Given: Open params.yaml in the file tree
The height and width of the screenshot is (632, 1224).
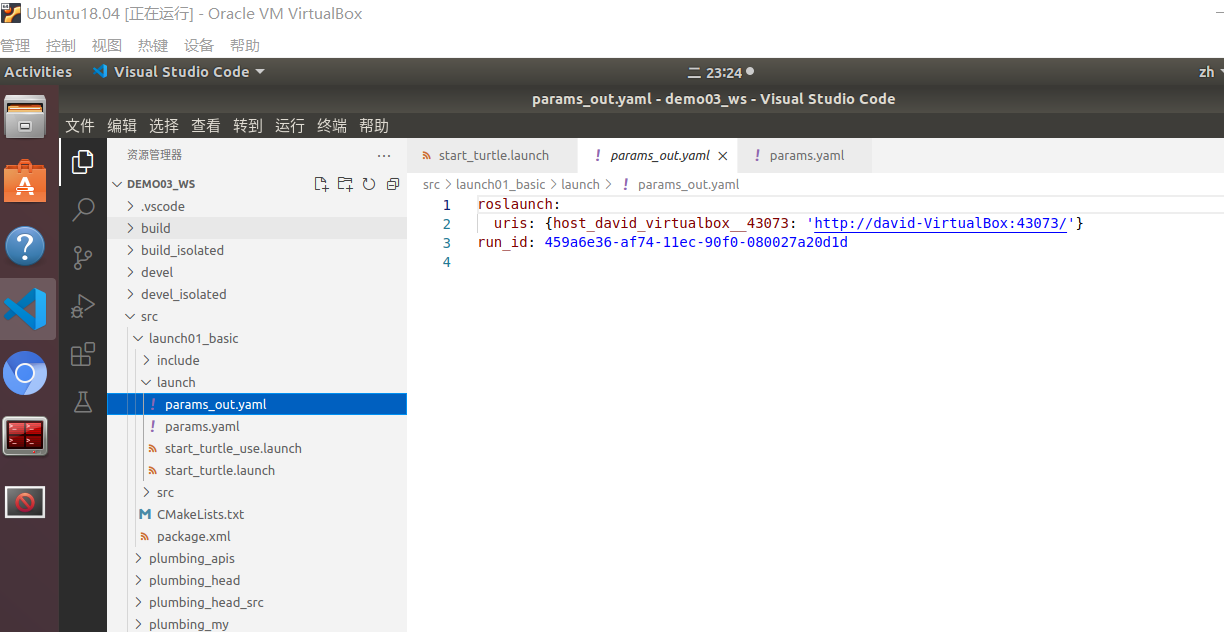Looking at the screenshot, I should click(x=257, y=426).
